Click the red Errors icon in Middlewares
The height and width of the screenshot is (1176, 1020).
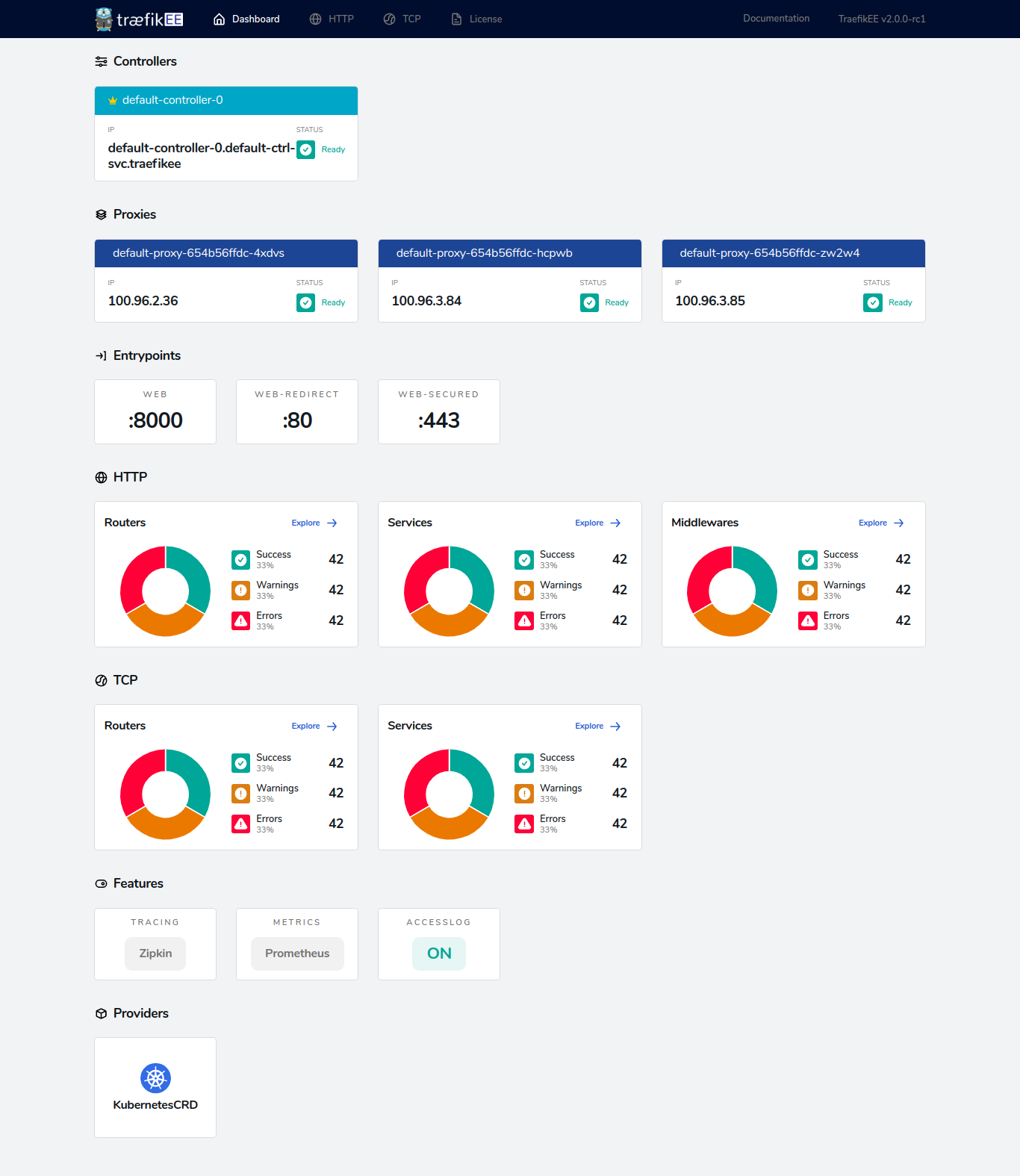click(x=808, y=620)
